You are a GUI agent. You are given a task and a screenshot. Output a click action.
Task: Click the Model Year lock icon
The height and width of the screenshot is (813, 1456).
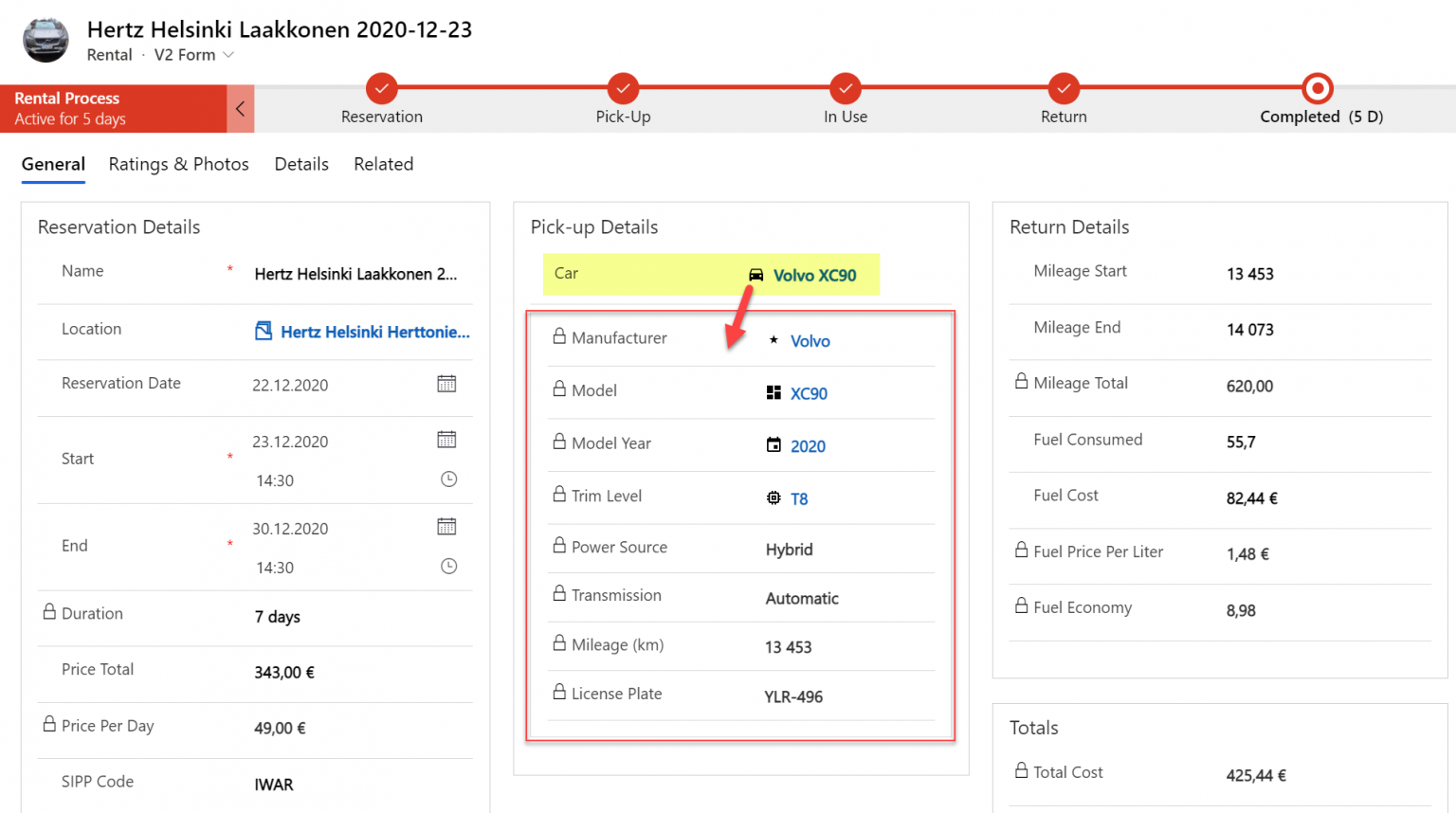(559, 442)
